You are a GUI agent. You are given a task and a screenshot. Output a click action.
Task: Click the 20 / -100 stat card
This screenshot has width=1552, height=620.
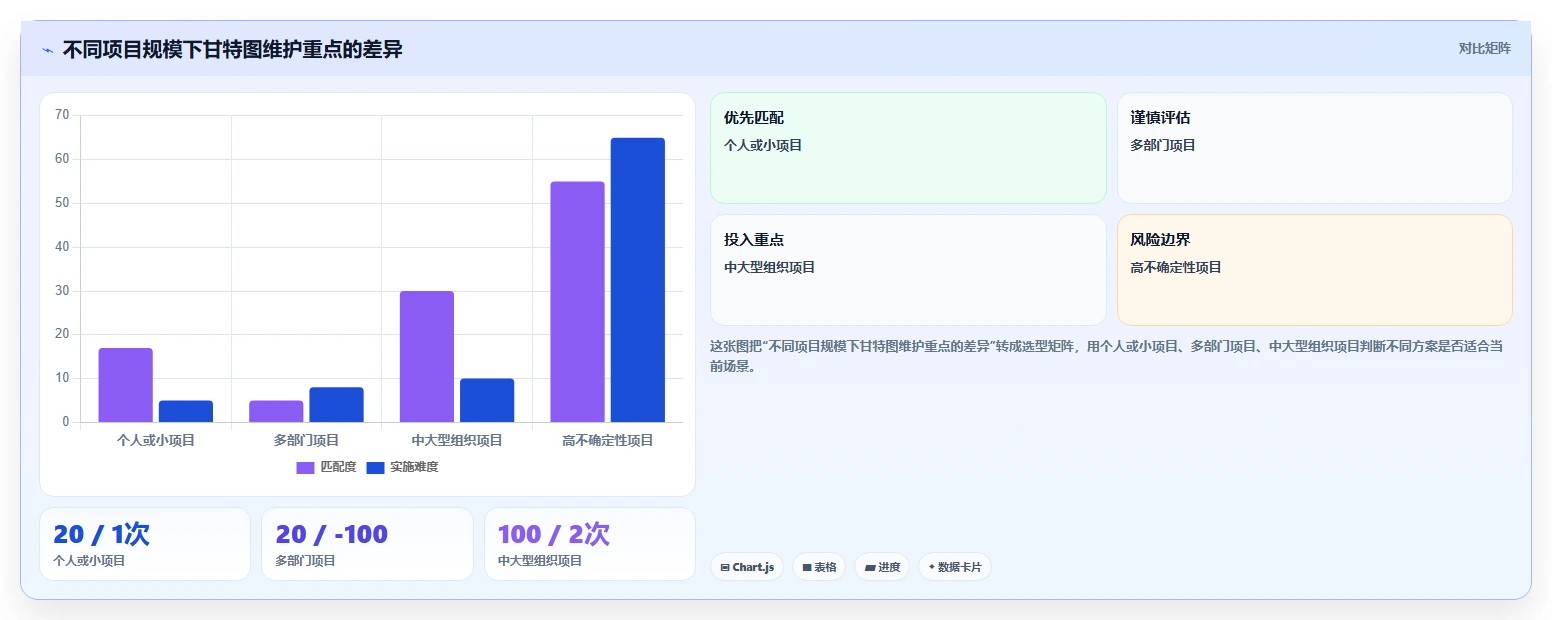[367, 544]
